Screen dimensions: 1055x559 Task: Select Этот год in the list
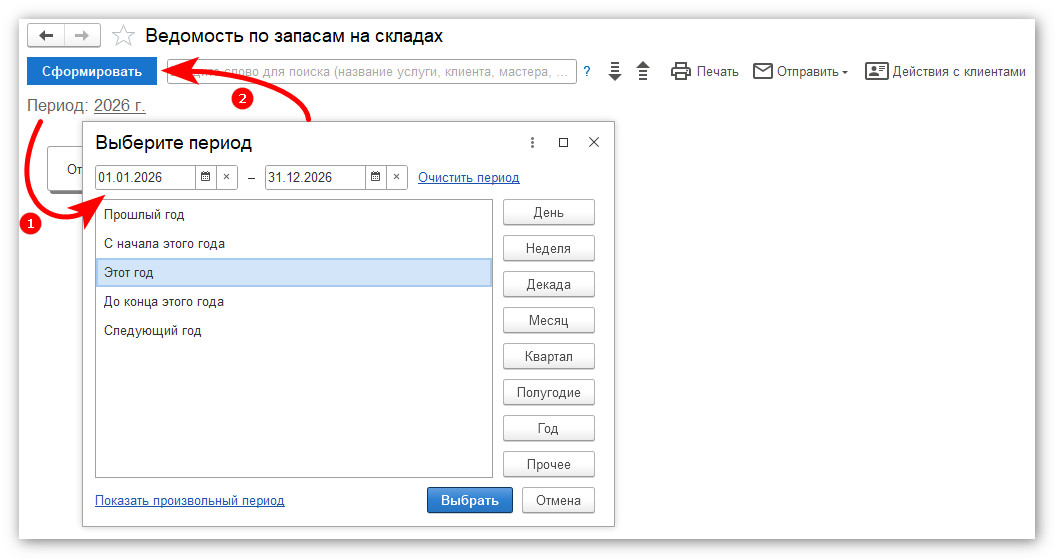coord(294,272)
